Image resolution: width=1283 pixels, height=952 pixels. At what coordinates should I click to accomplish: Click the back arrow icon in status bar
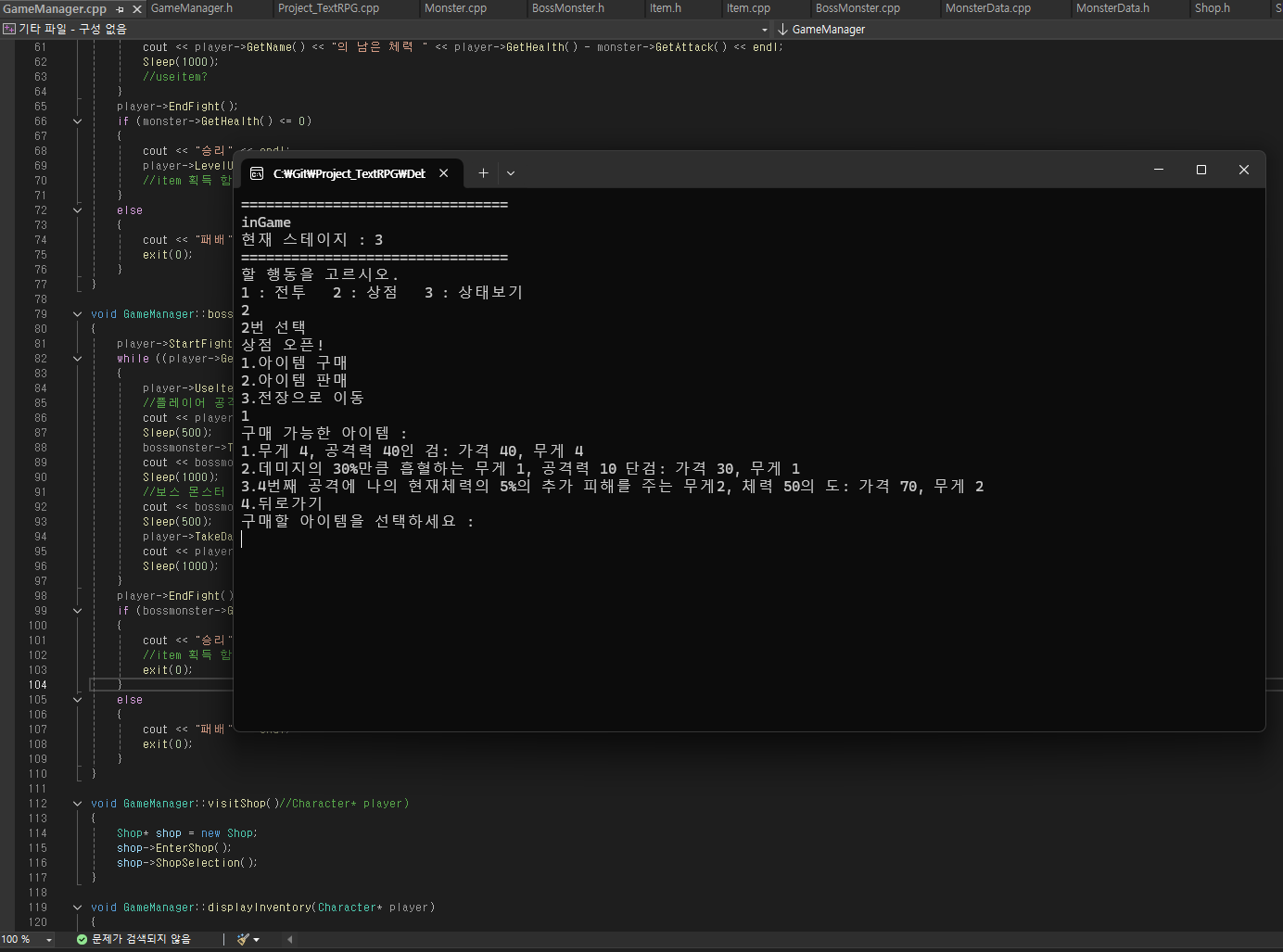tap(288, 939)
